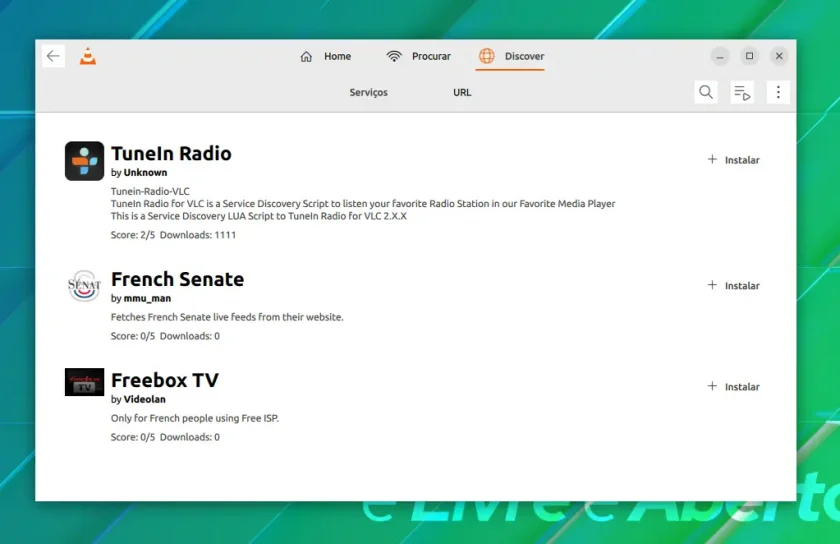The width and height of the screenshot is (840, 544).
Task: Click the Procurar wifi icon
Action: [394, 56]
